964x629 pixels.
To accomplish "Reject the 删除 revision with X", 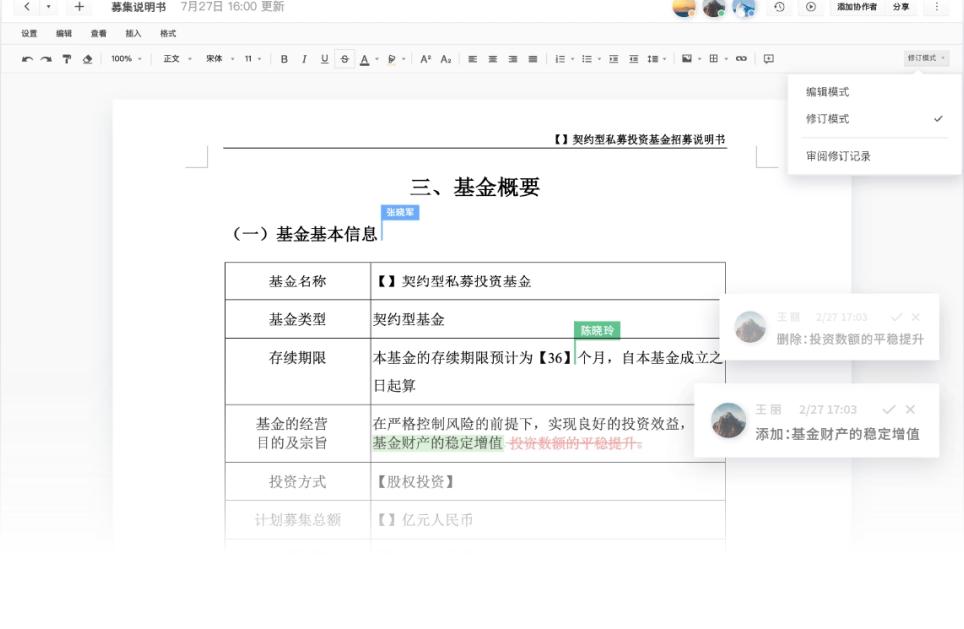I will coord(915,317).
